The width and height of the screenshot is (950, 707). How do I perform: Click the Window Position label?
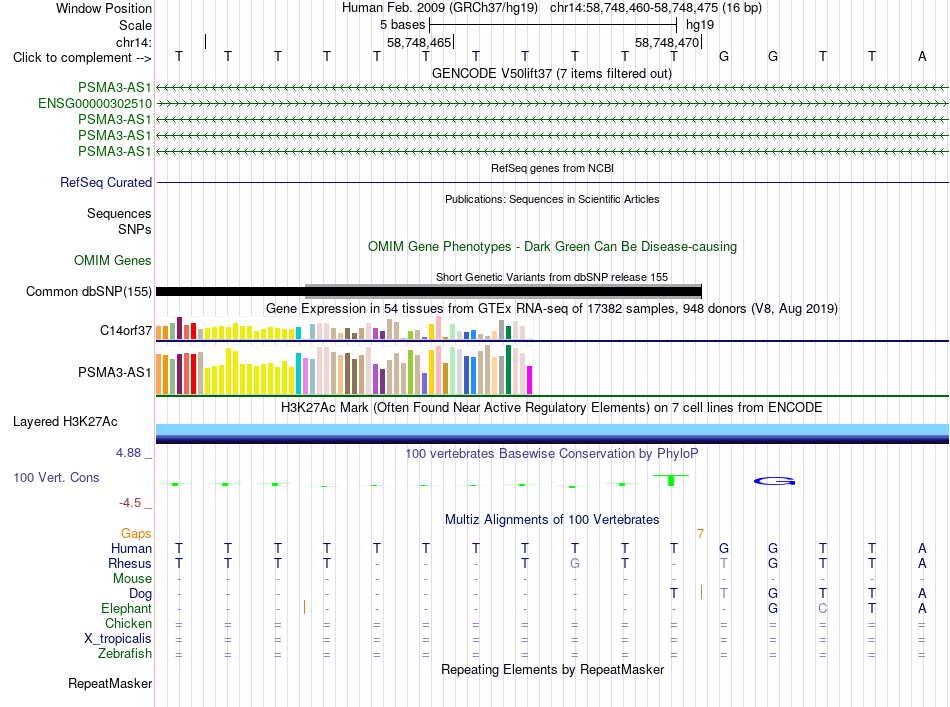pos(104,8)
